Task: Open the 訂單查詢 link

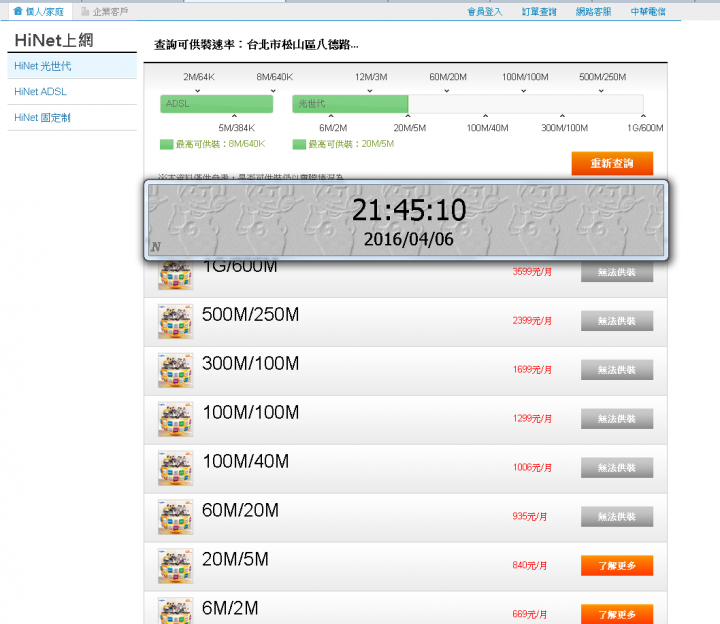Action: [539, 11]
